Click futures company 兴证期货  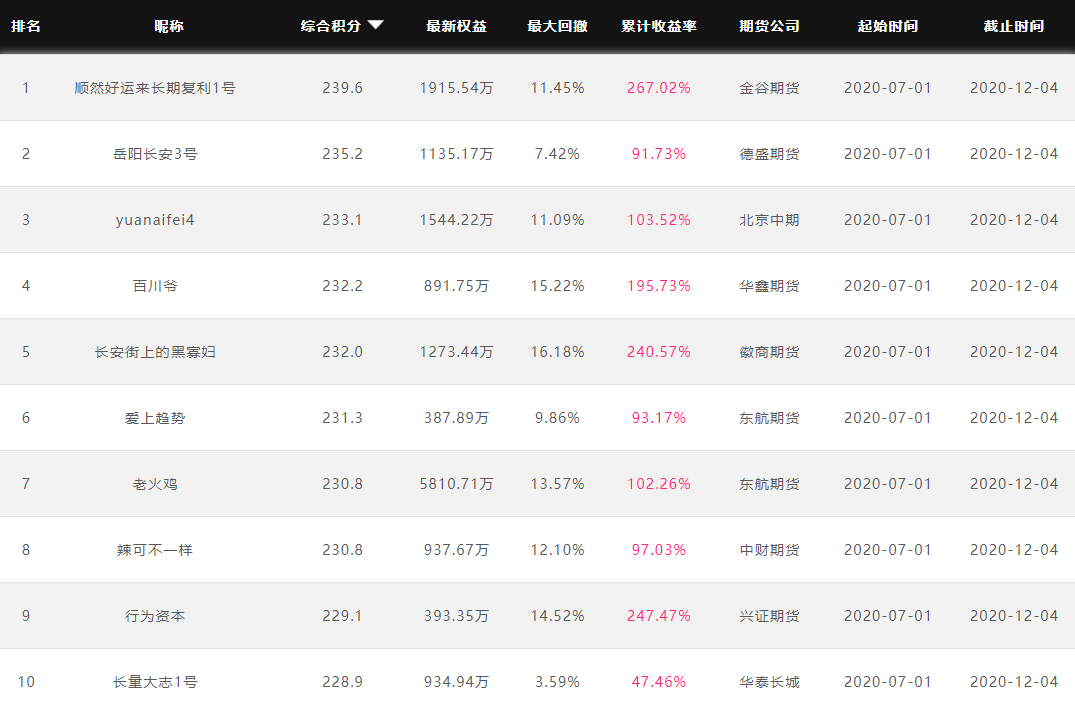pyautogui.click(x=769, y=616)
